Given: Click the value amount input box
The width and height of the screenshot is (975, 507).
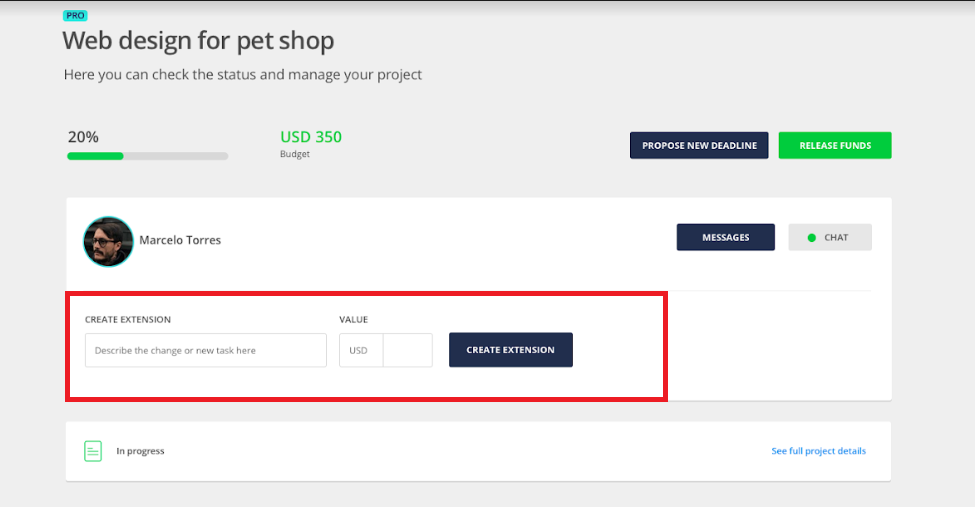Looking at the screenshot, I should tap(408, 351).
